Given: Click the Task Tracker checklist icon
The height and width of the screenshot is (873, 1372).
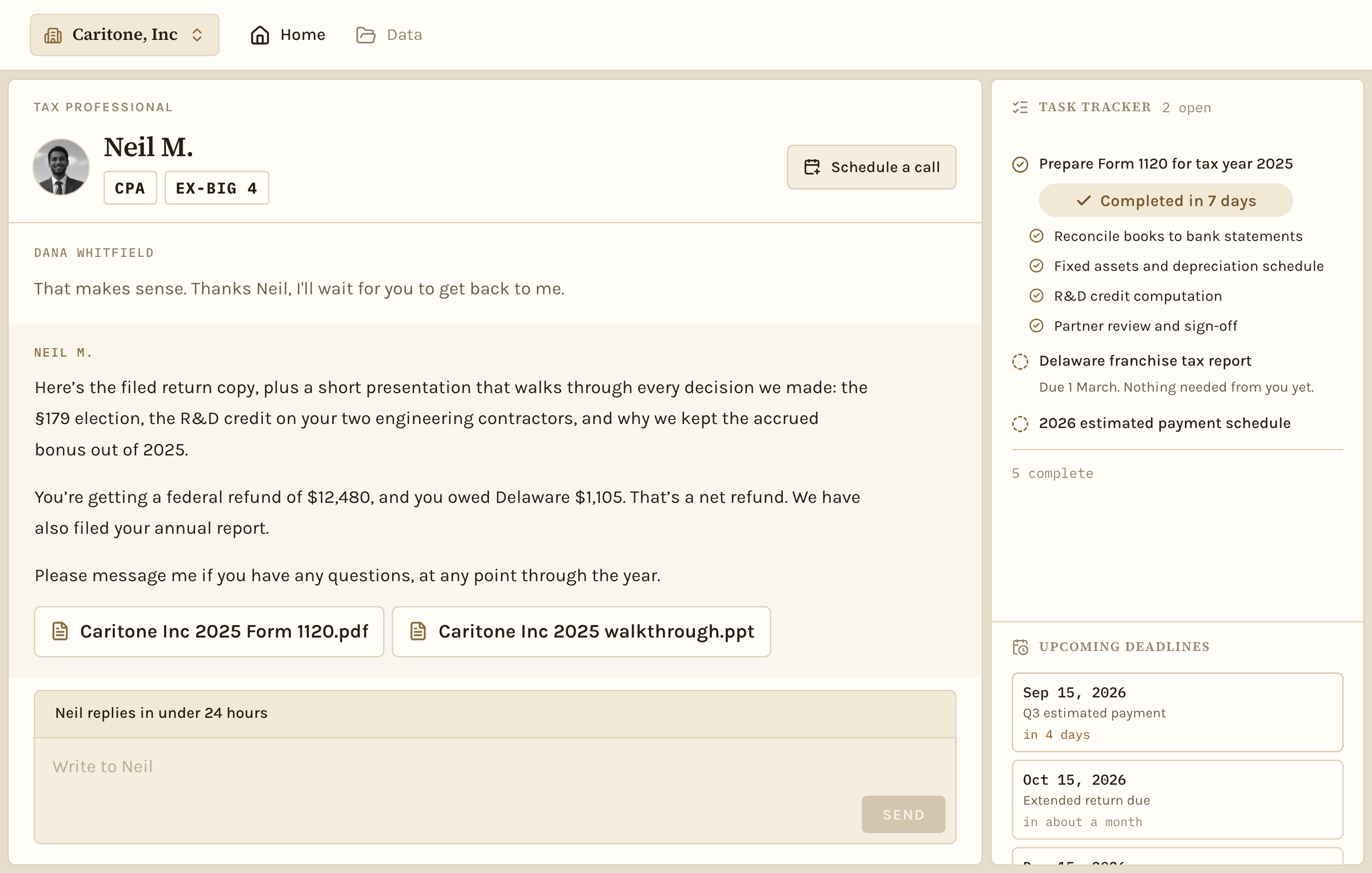Looking at the screenshot, I should tap(1020, 107).
